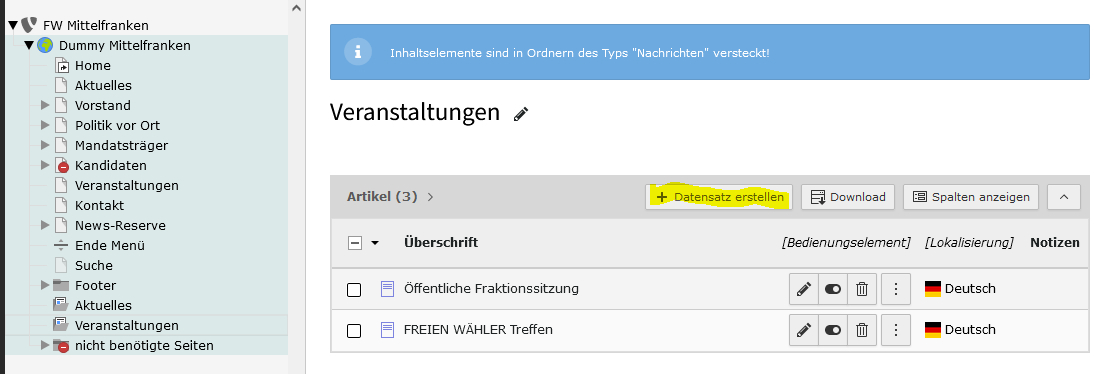The width and height of the screenshot is (1098, 374).
Task: Click the Notizen column header
Action: coord(1055,242)
